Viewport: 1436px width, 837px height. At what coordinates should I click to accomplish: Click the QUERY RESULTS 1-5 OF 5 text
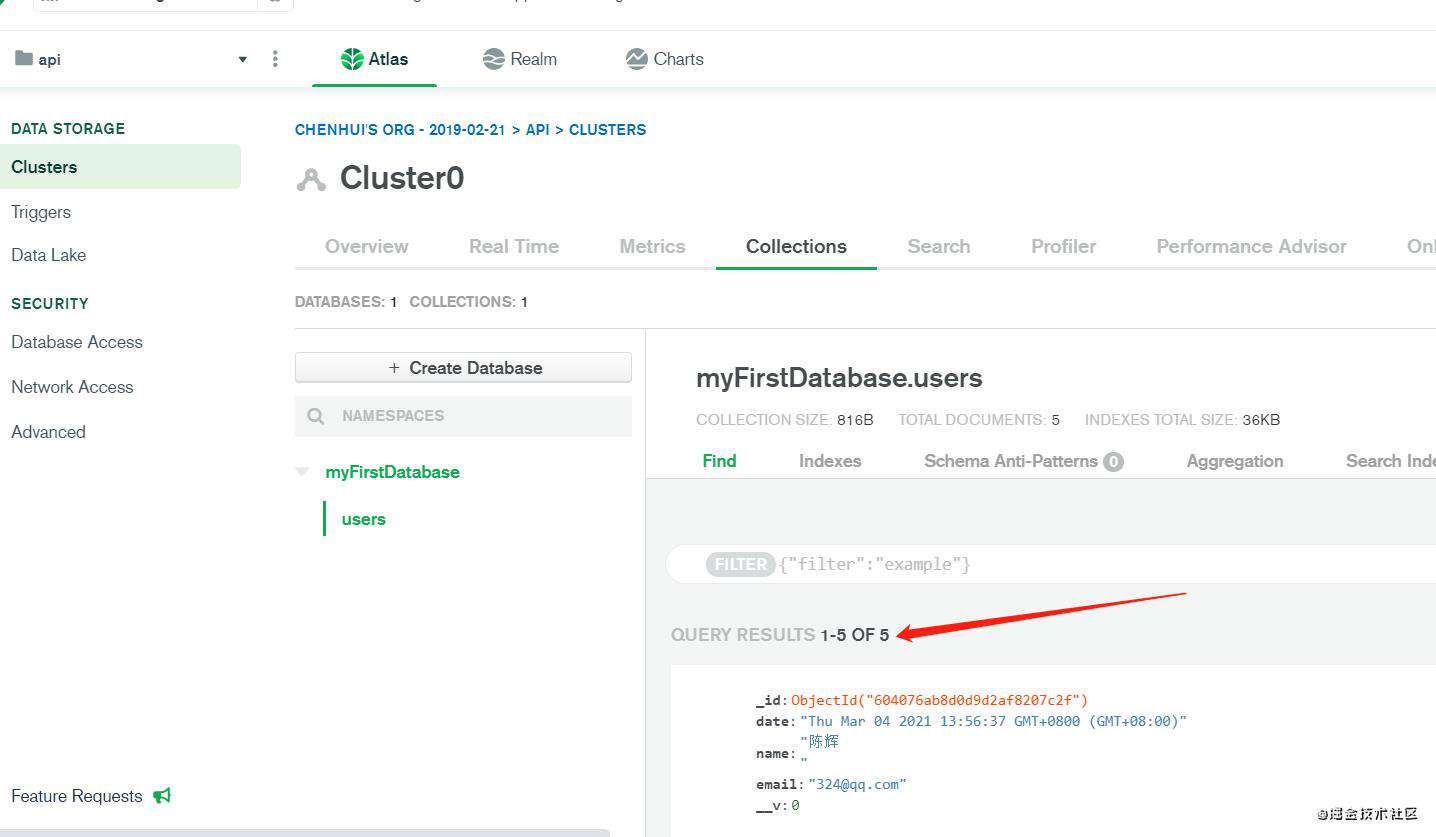(x=780, y=635)
